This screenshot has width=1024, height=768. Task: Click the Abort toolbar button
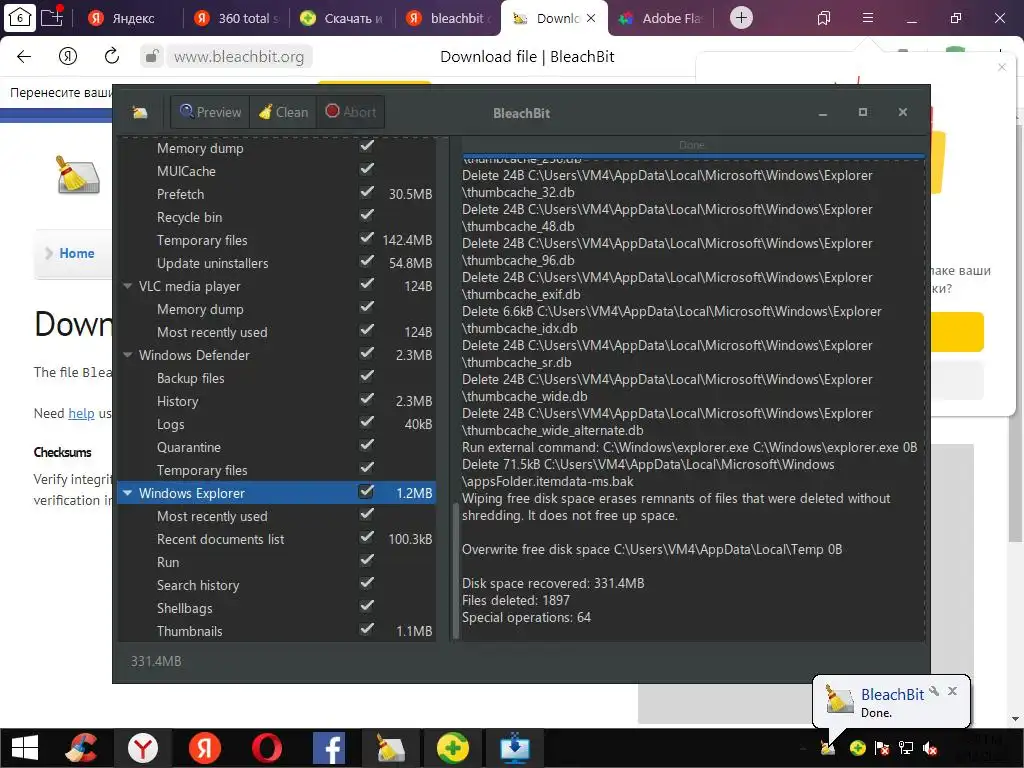[x=351, y=112]
